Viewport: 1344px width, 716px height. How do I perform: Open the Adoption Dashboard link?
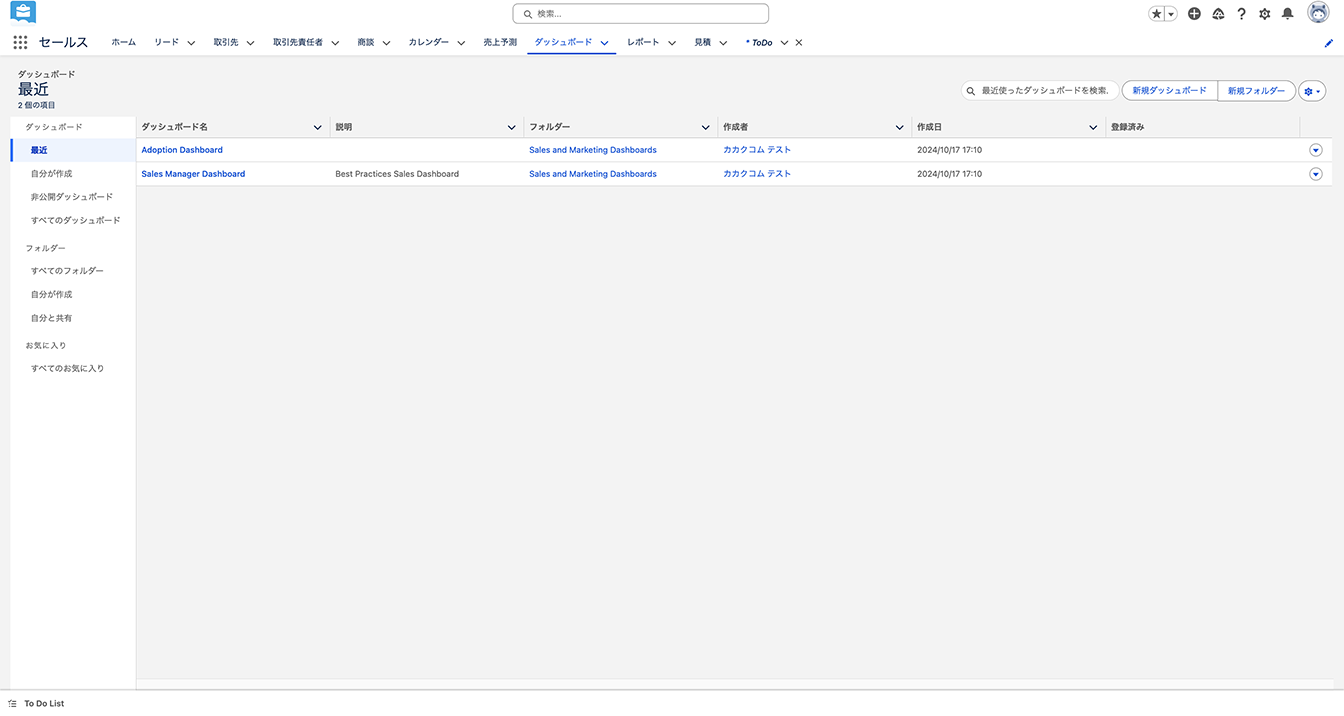click(182, 150)
